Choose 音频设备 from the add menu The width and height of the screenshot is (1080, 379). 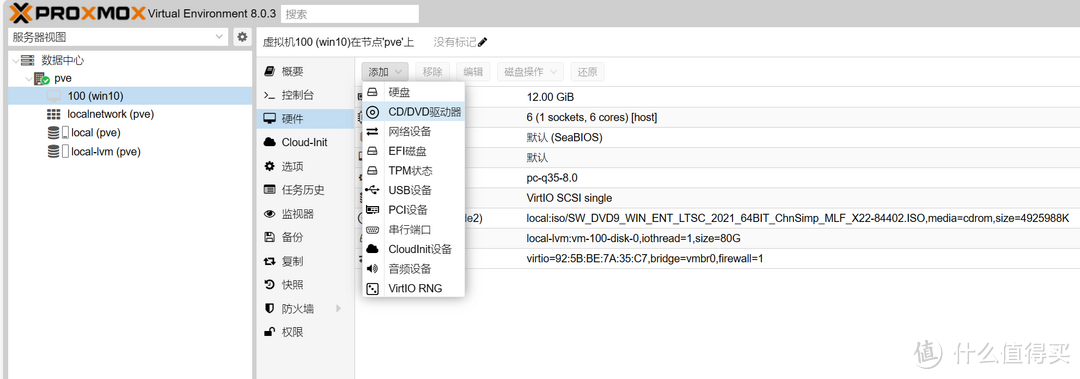(413, 269)
